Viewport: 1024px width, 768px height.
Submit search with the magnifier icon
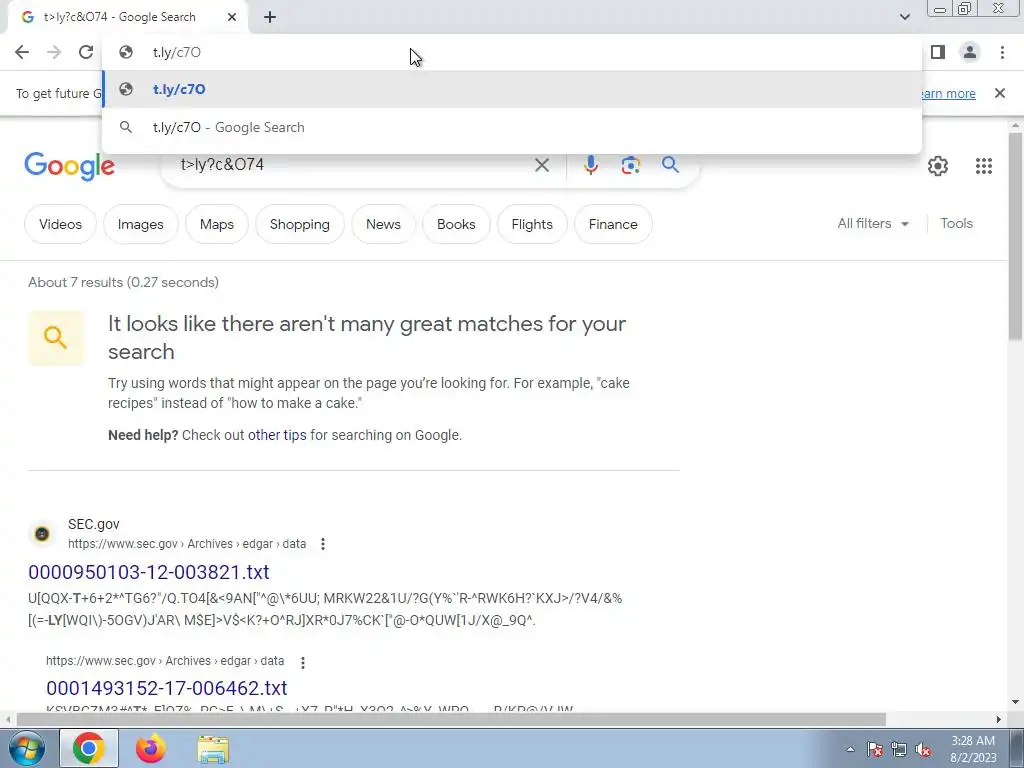point(670,165)
